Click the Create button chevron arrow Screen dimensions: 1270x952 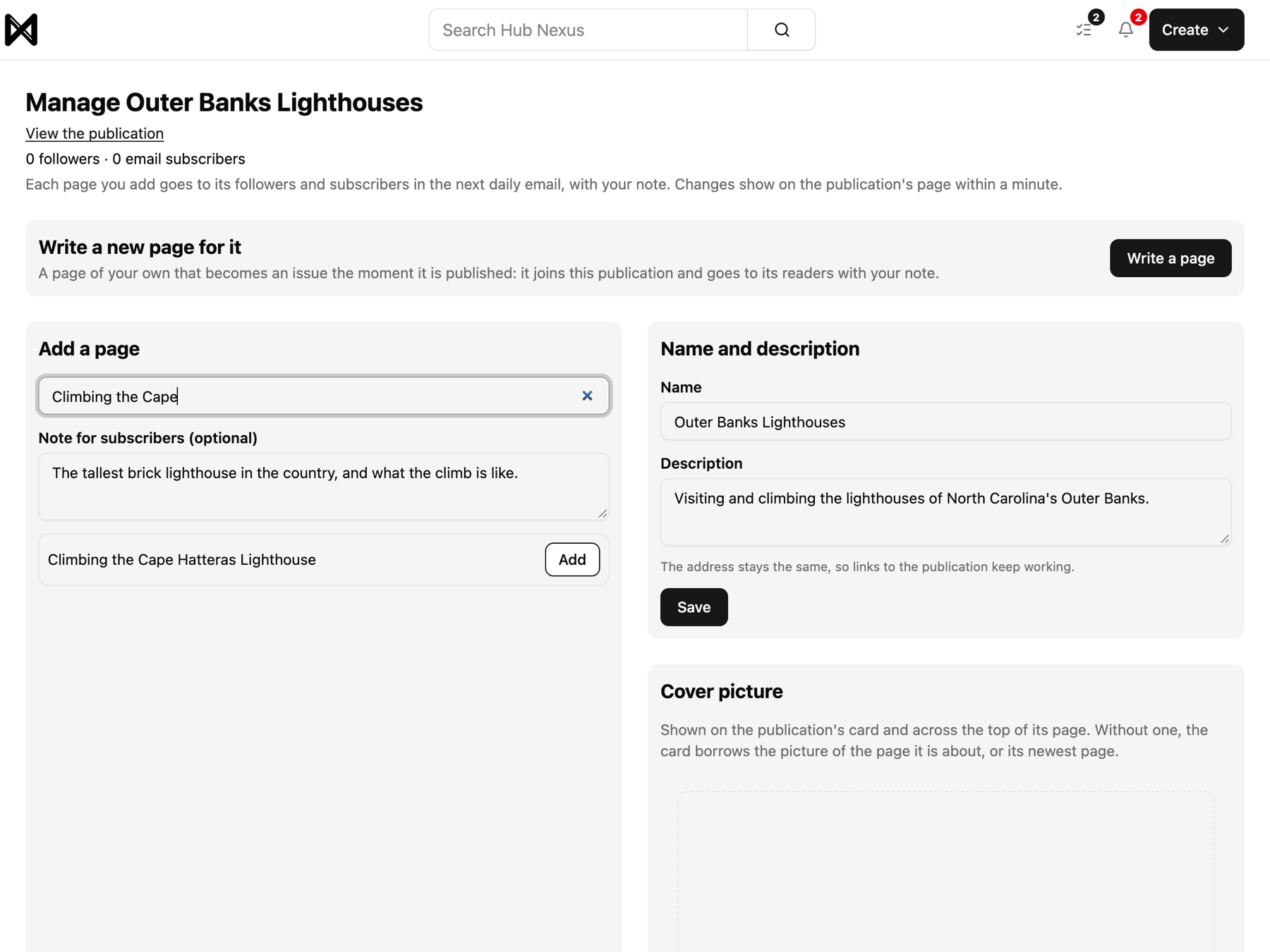tap(1223, 30)
